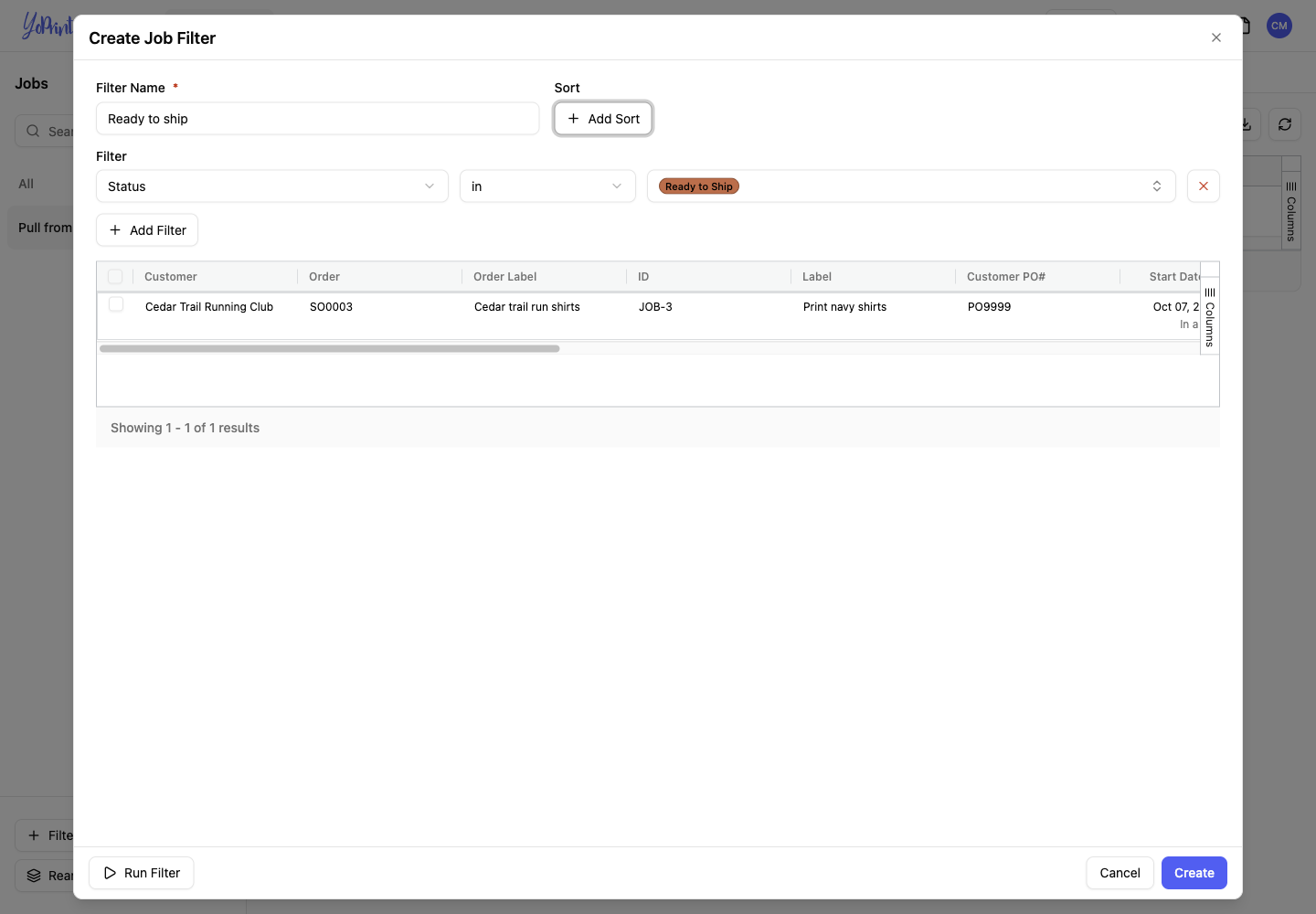Sort by Order column header
This screenshot has width=1316, height=914.
click(324, 277)
